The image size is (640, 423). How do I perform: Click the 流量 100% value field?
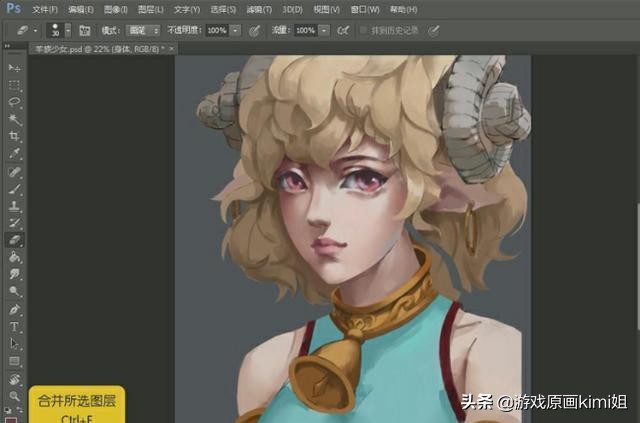pyautogui.click(x=306, y=30)
